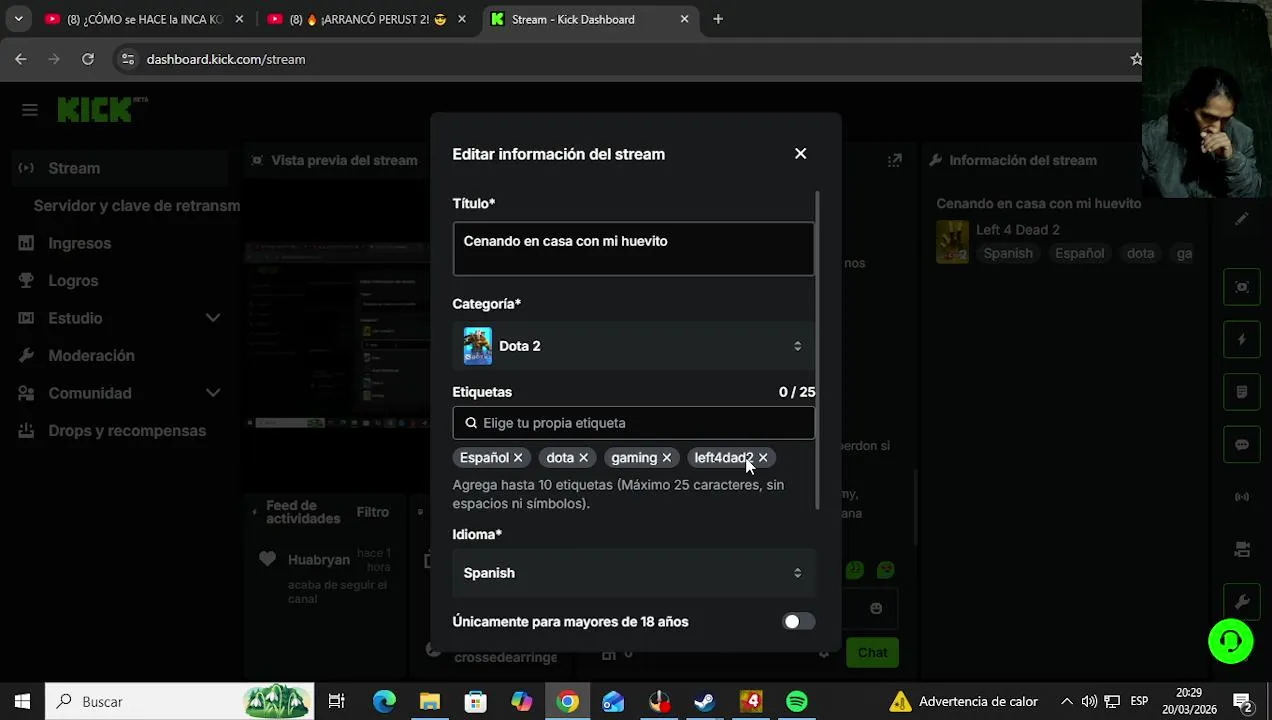Click the lightning bolt icon in right toolbar
The width and height of the screenshot is (1272, 720).
(1242, 340)
